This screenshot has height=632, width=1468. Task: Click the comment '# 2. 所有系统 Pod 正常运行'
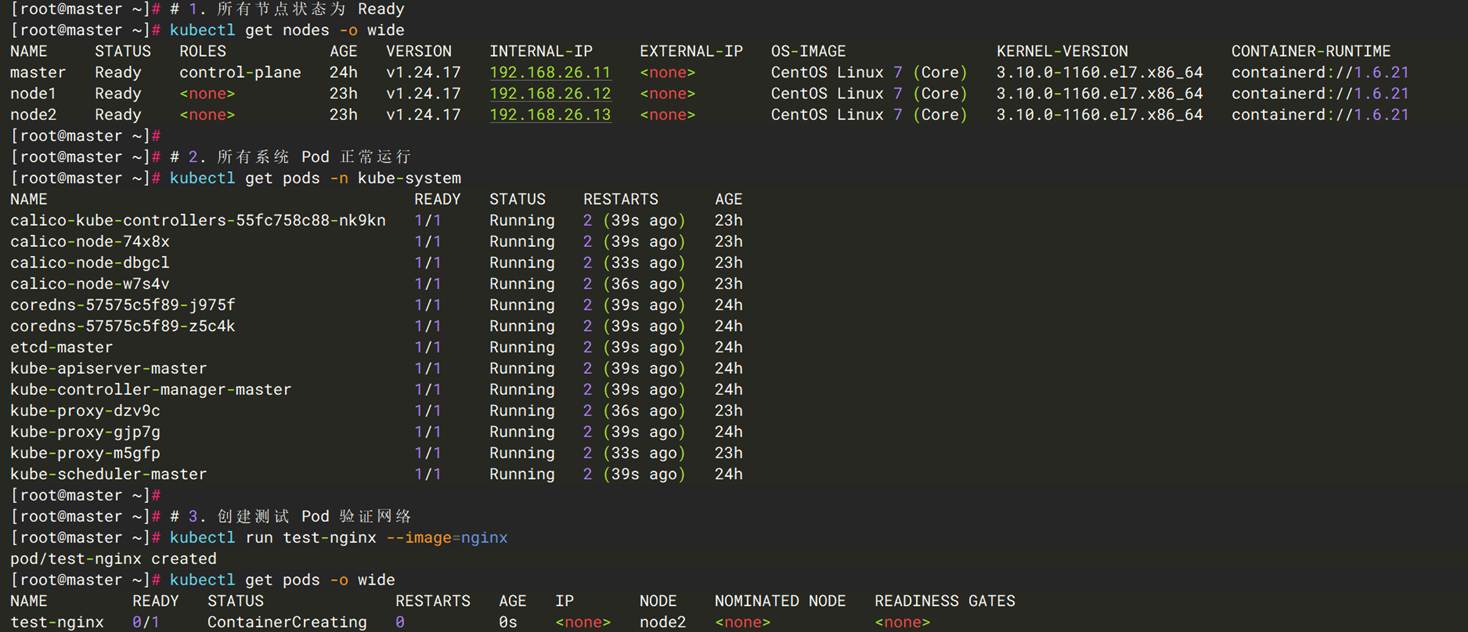click(290, 157)
